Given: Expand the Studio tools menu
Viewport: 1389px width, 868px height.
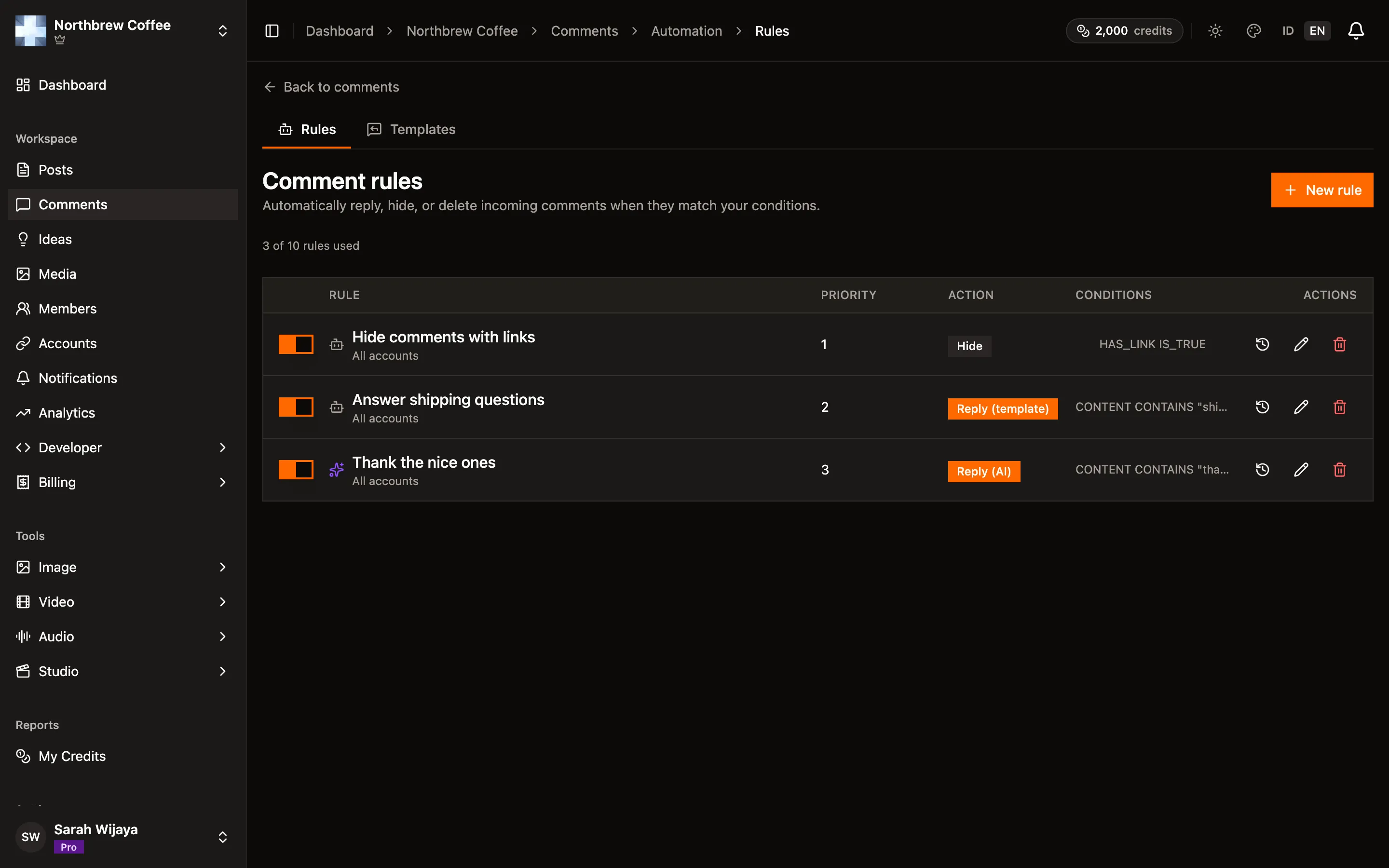Looking at the screenshot, I should point(123,671).
